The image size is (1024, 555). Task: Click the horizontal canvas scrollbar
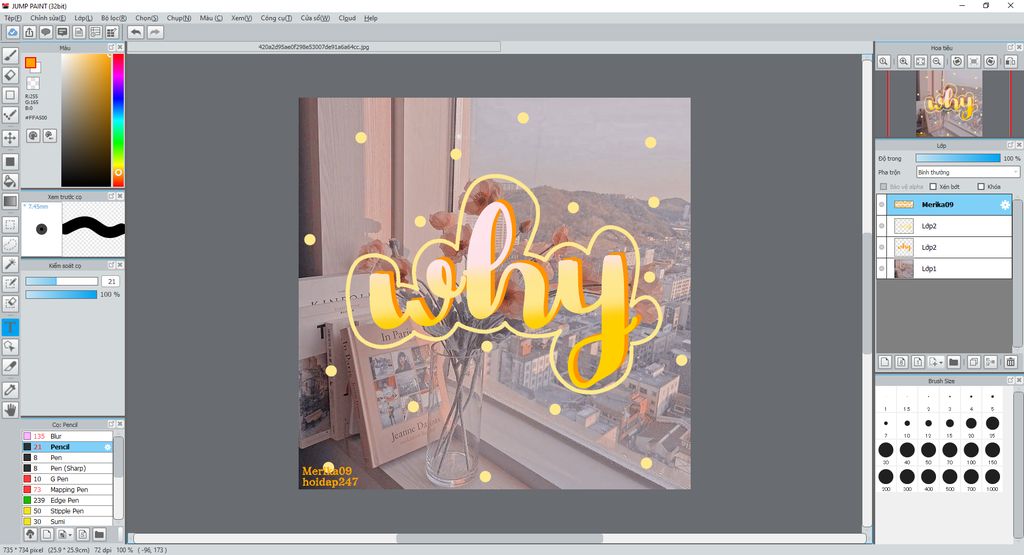click(500, 539)
